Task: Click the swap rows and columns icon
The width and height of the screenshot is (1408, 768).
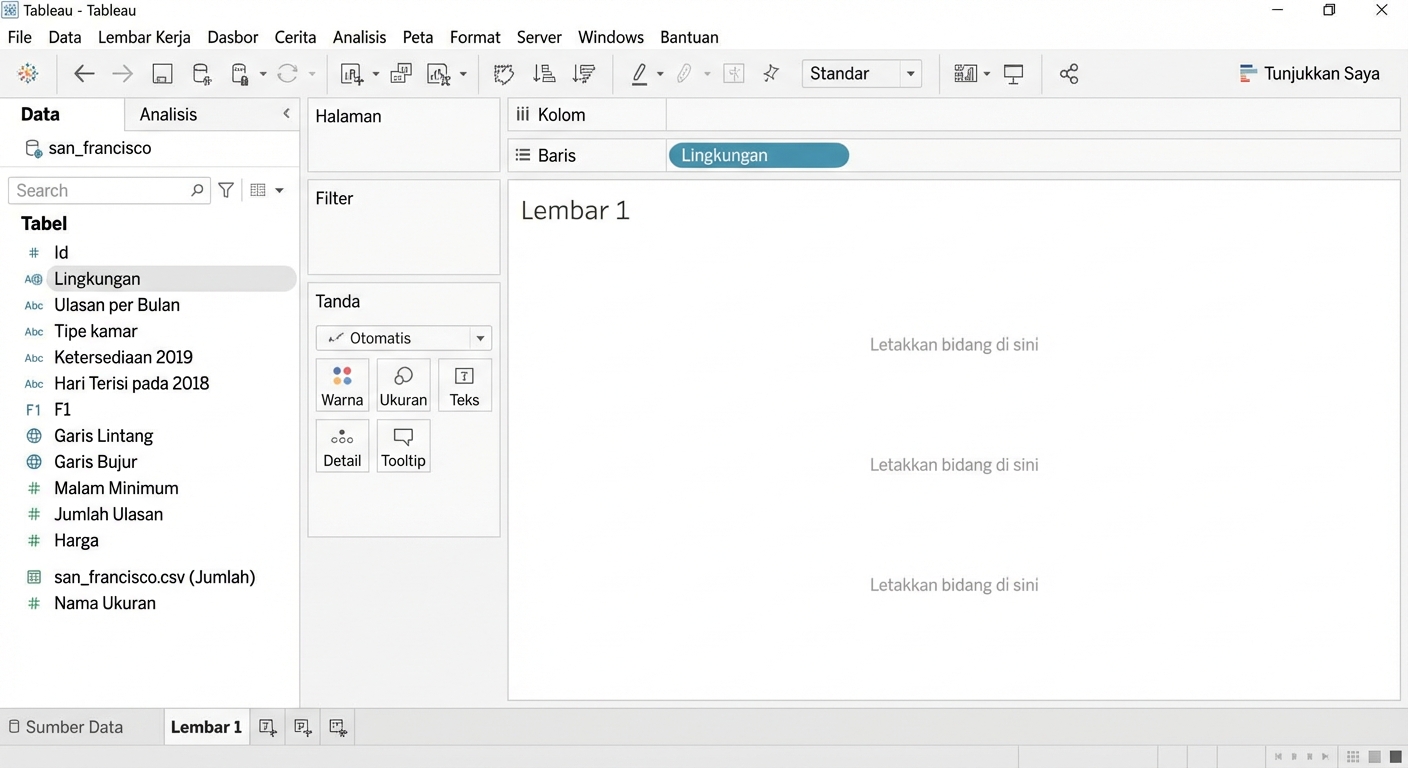Action: click(x=504, y=74)
